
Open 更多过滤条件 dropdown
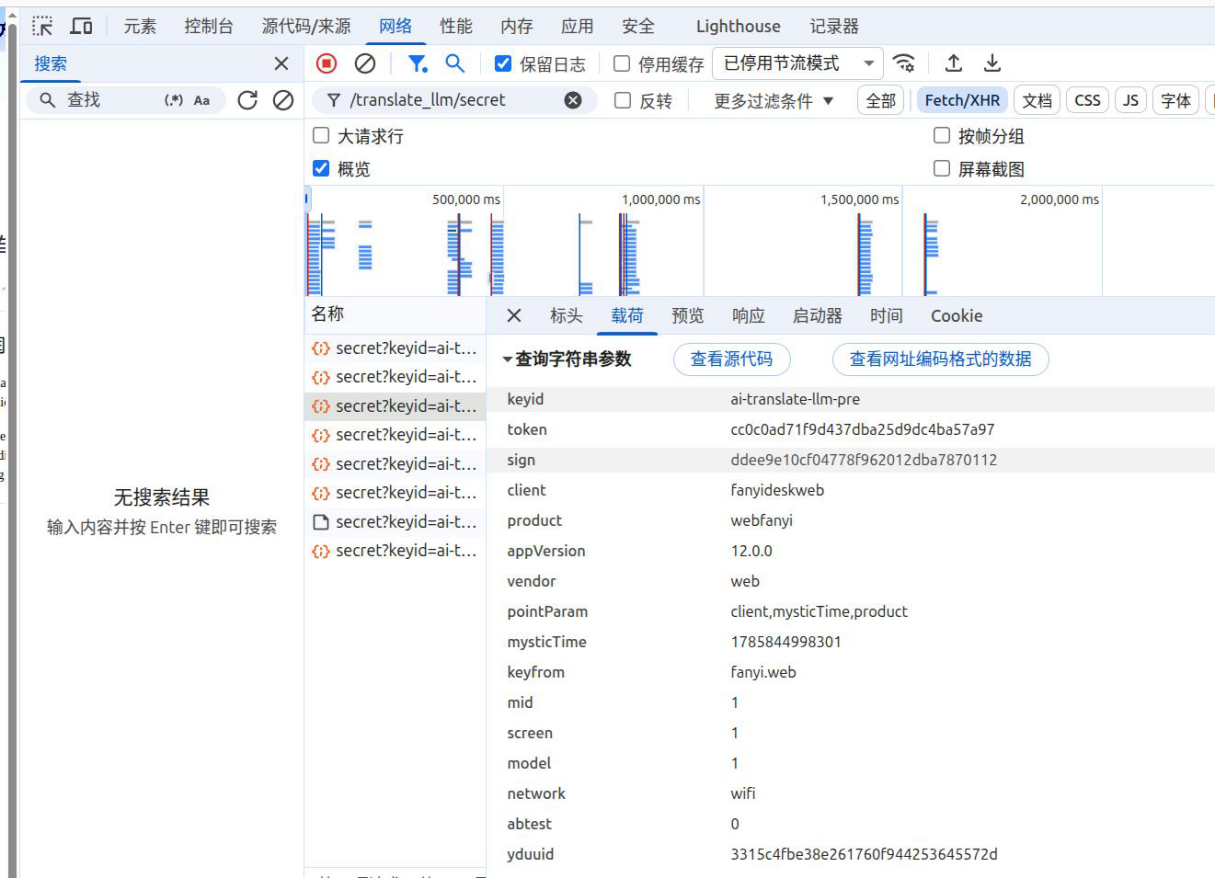tap(774, 100)
